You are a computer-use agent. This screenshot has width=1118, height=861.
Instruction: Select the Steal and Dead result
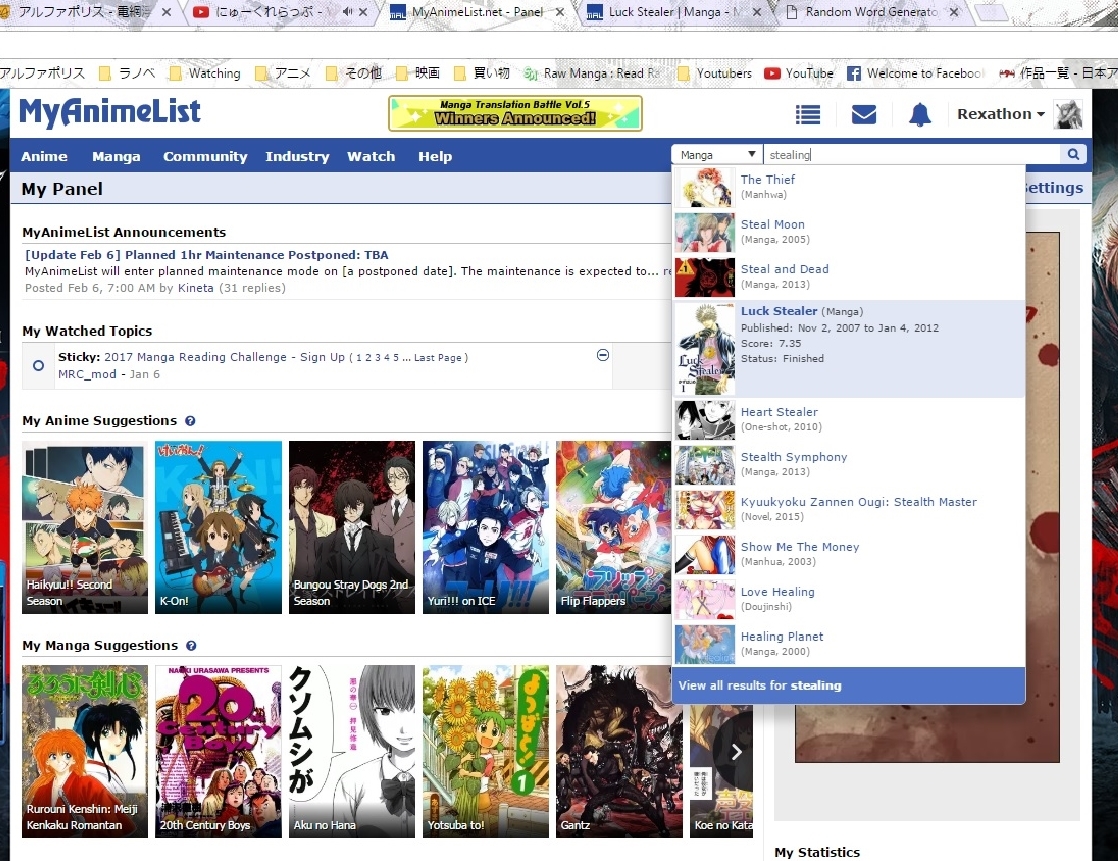[848, 277]
